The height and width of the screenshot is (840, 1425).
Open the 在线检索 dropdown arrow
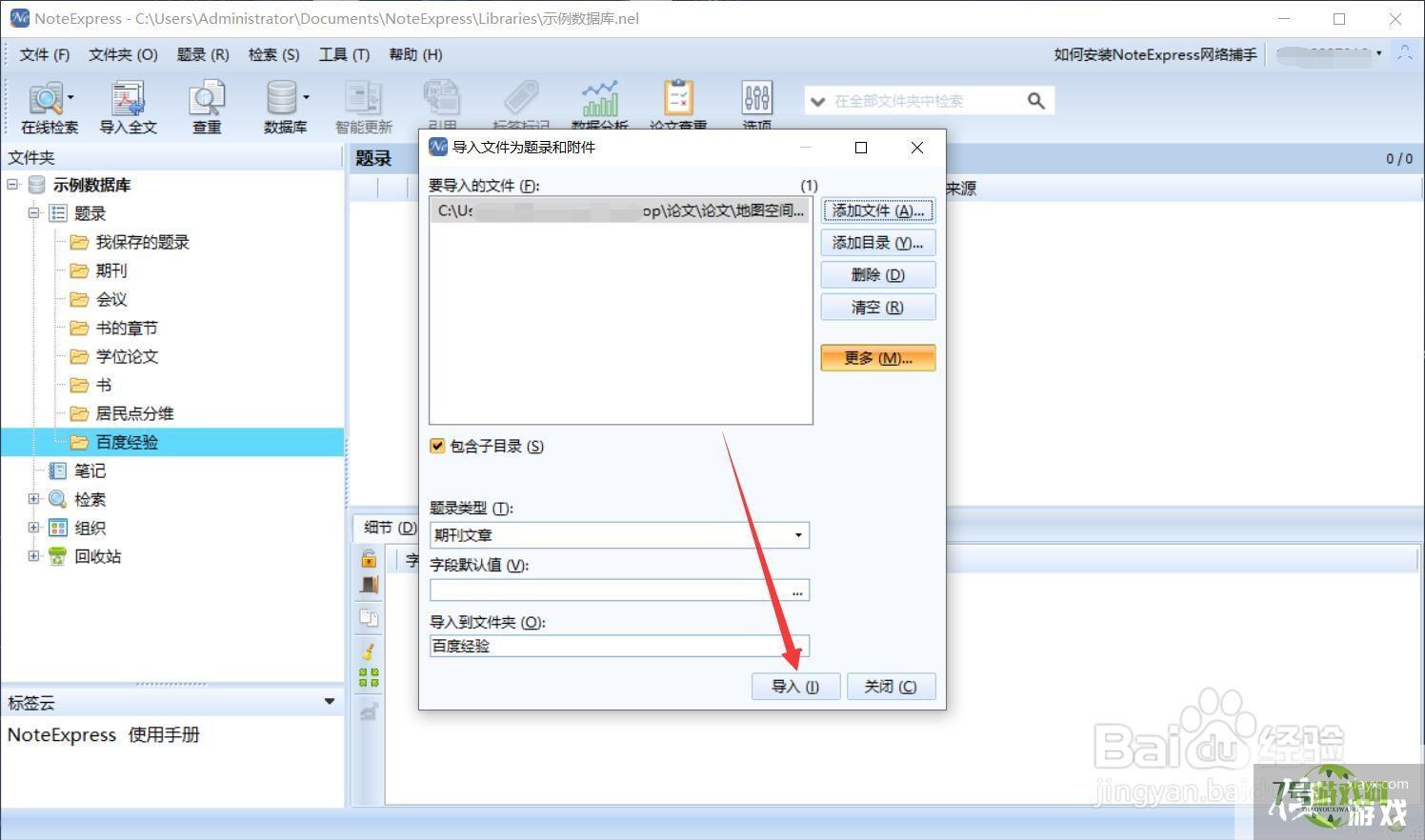tap(70, 97)
